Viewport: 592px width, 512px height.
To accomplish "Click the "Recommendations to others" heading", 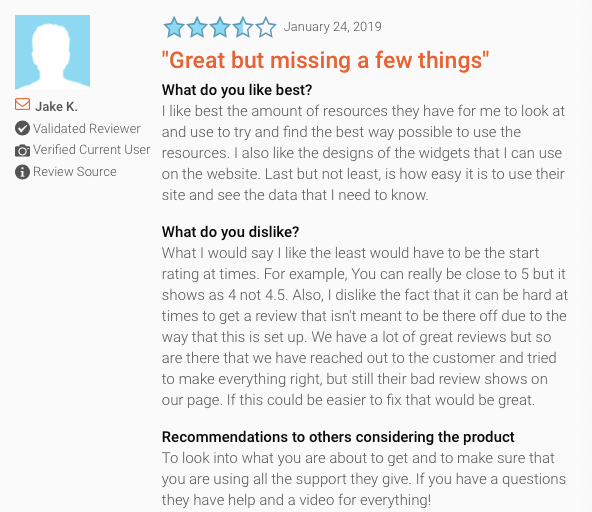I will 338,437.
